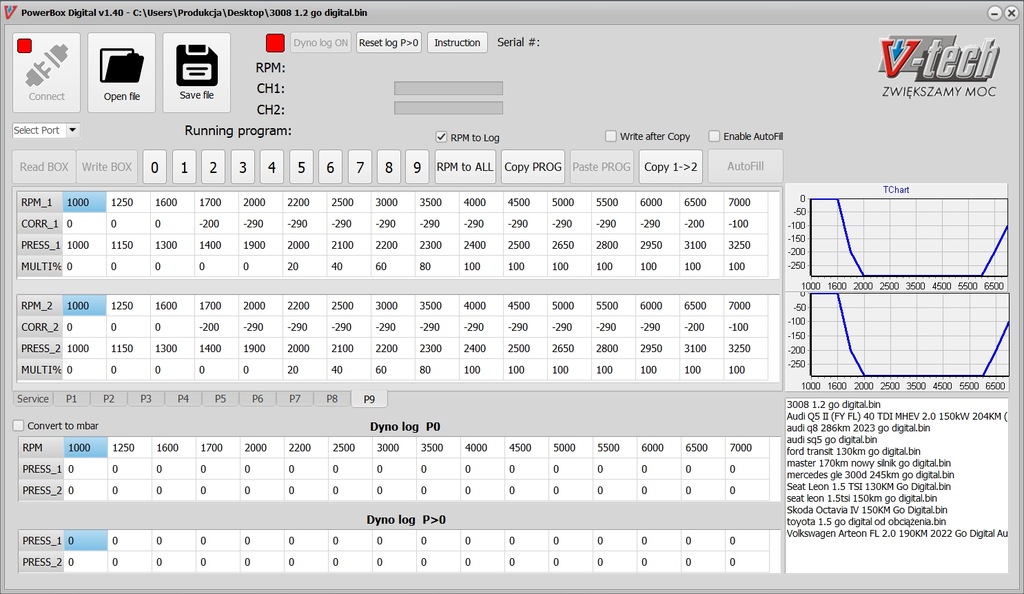Click the Read BOX button

pos(43,166)
